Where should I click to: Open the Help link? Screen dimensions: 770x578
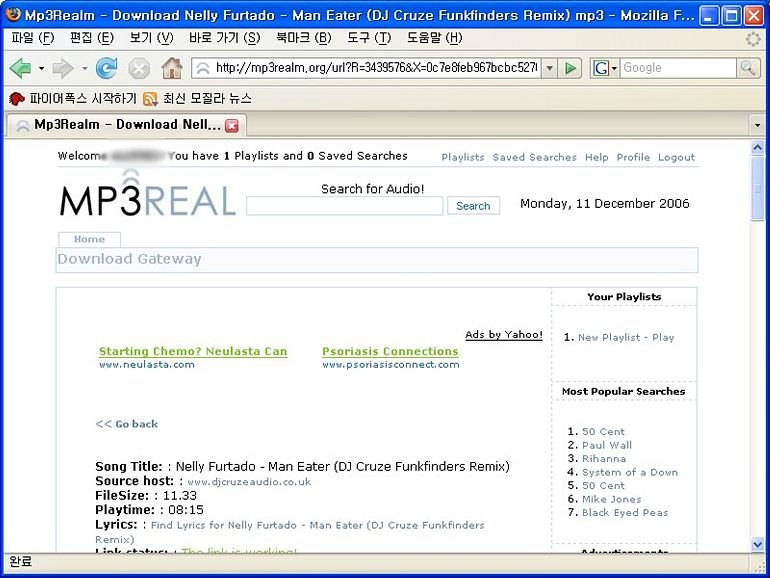596,157
